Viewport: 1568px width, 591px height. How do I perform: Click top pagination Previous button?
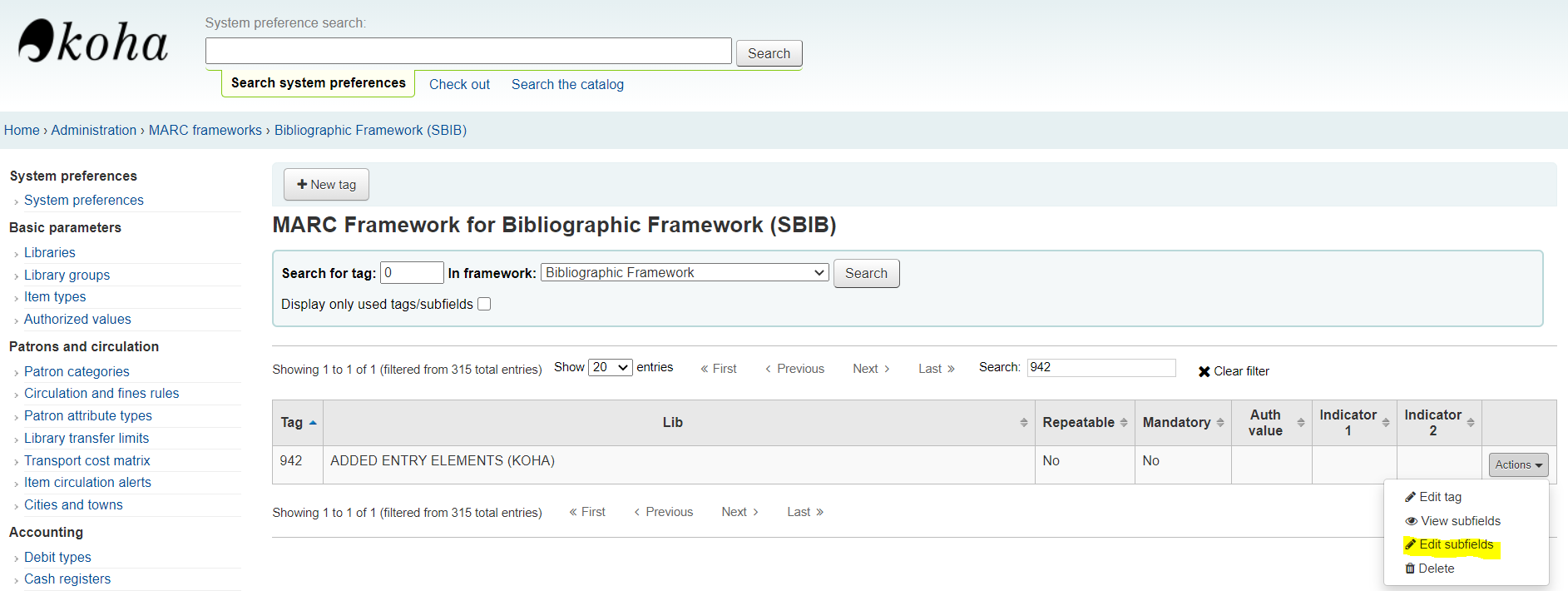794,369
